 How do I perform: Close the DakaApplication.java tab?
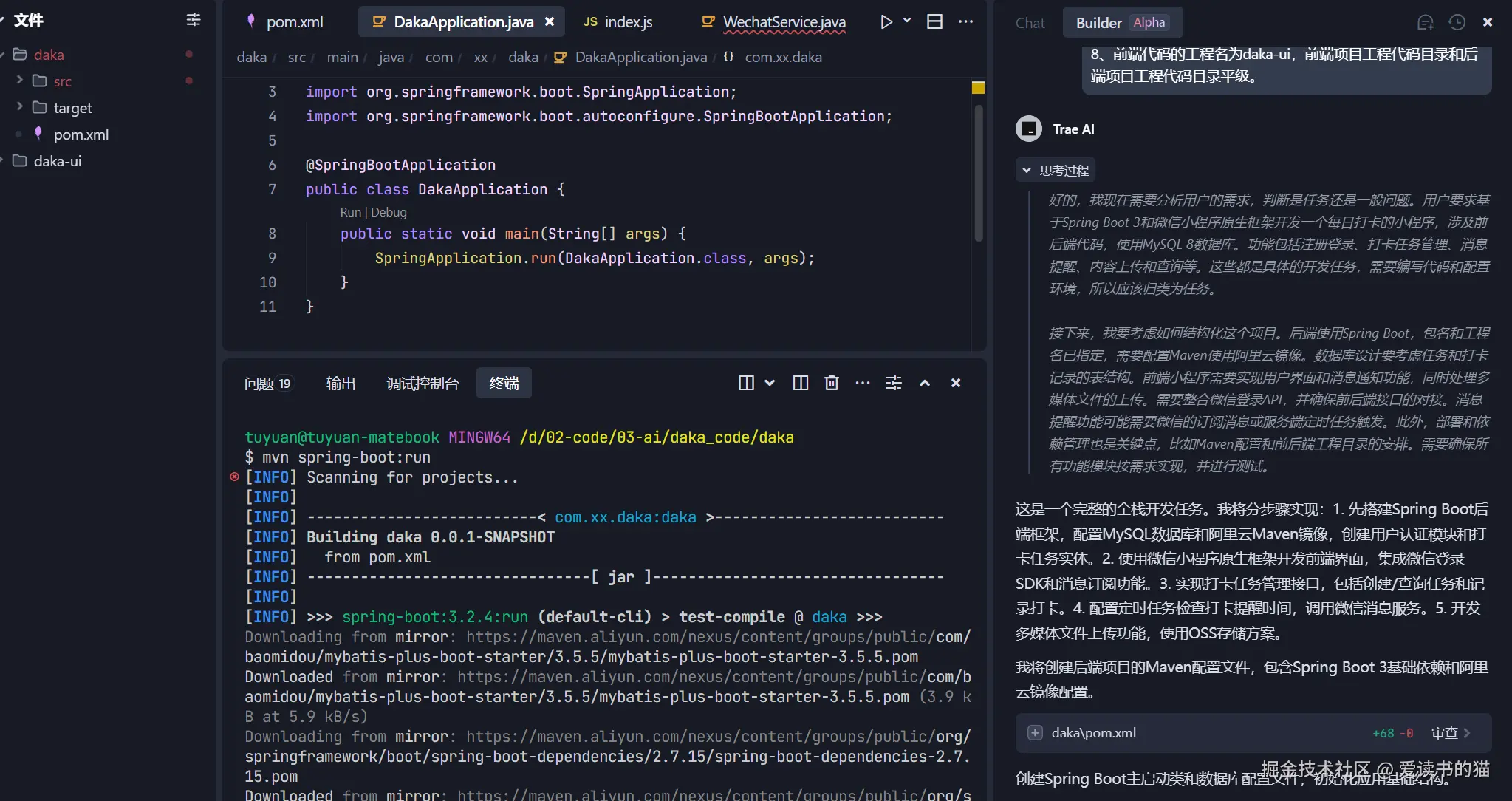coord(550,22)
